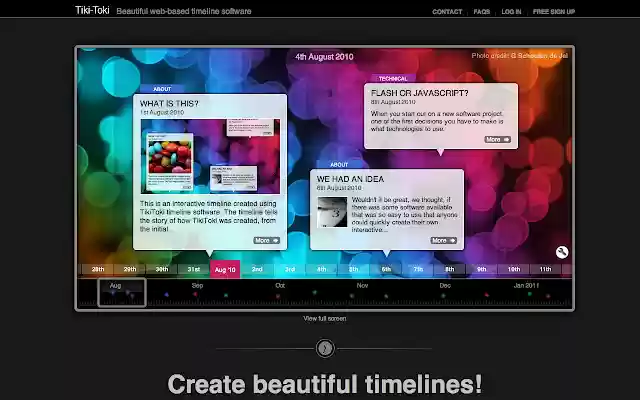Click the ABOUT tag above We Had An Idea
This screenshot has height=400, width=640.
tap(339, 165)
